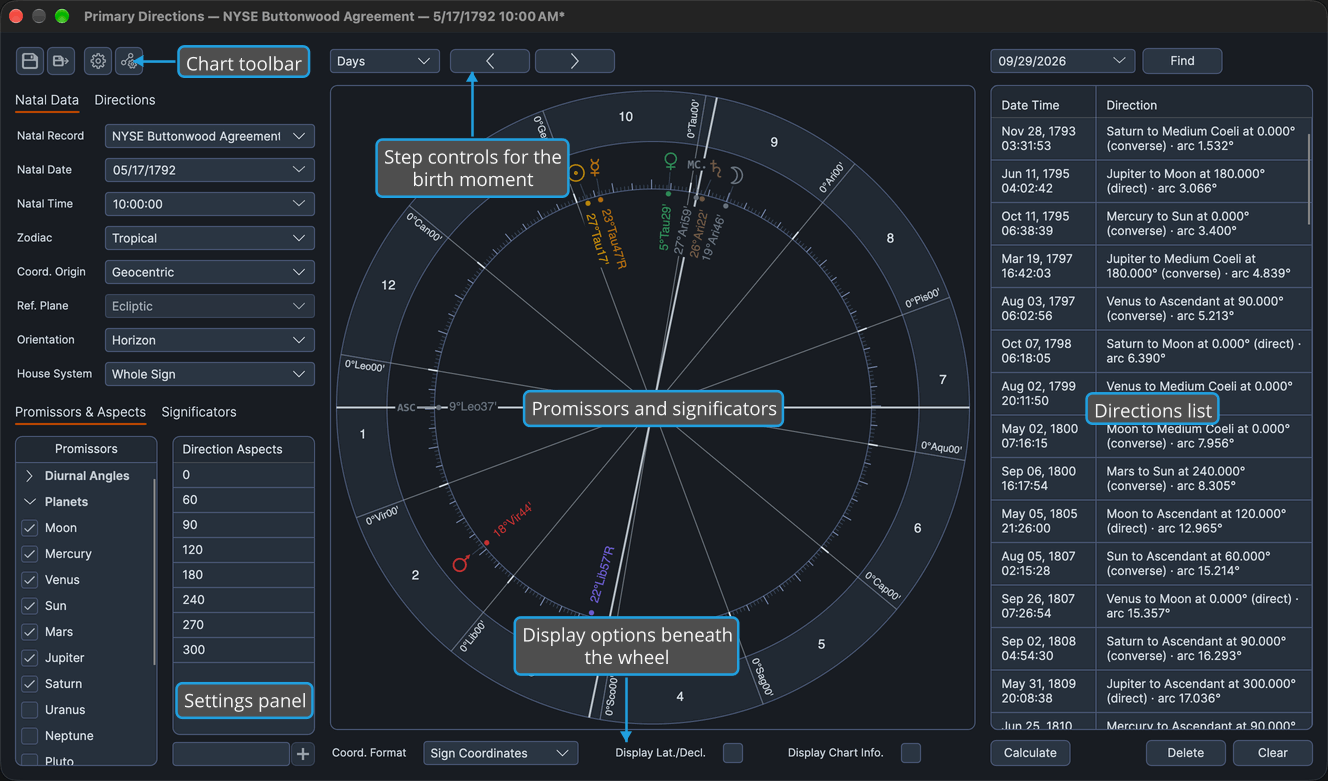The width and height of the screenshot is (1328, 781).
Task: Click the export chart icon
Action: [61, 61]
